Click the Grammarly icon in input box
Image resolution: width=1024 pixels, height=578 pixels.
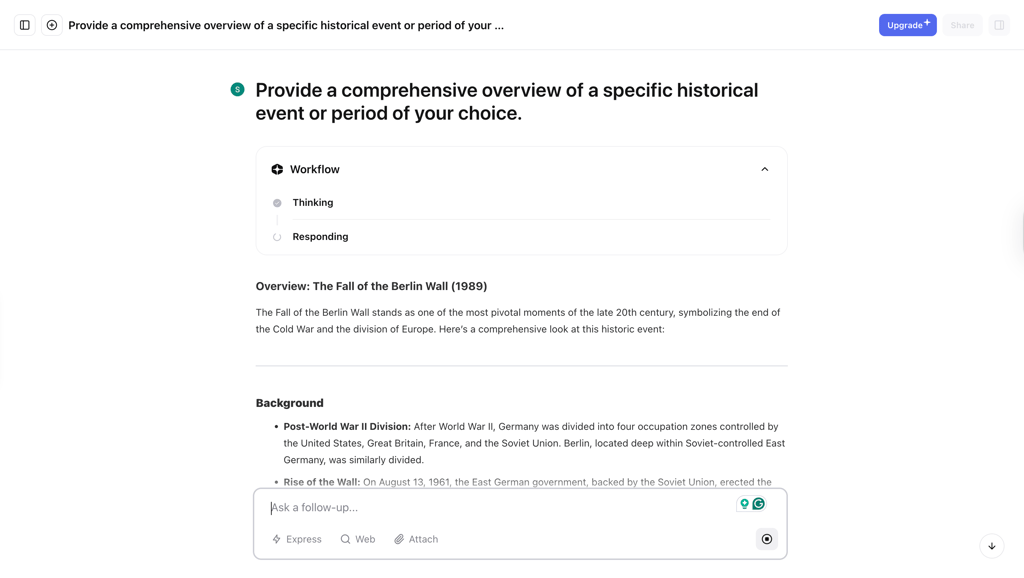click(x=758, y=504)
